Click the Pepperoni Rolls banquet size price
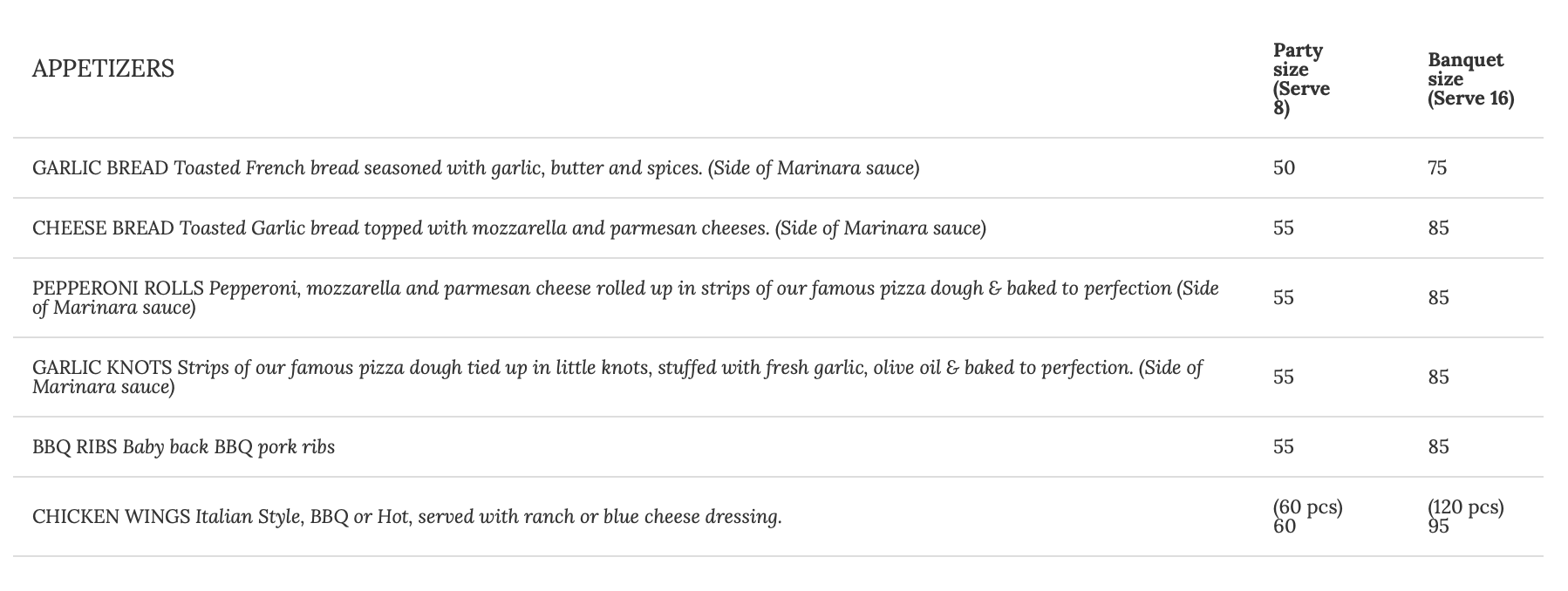Image resolution: width=1568 pixels, height=591 pixels. (1438, 298)
